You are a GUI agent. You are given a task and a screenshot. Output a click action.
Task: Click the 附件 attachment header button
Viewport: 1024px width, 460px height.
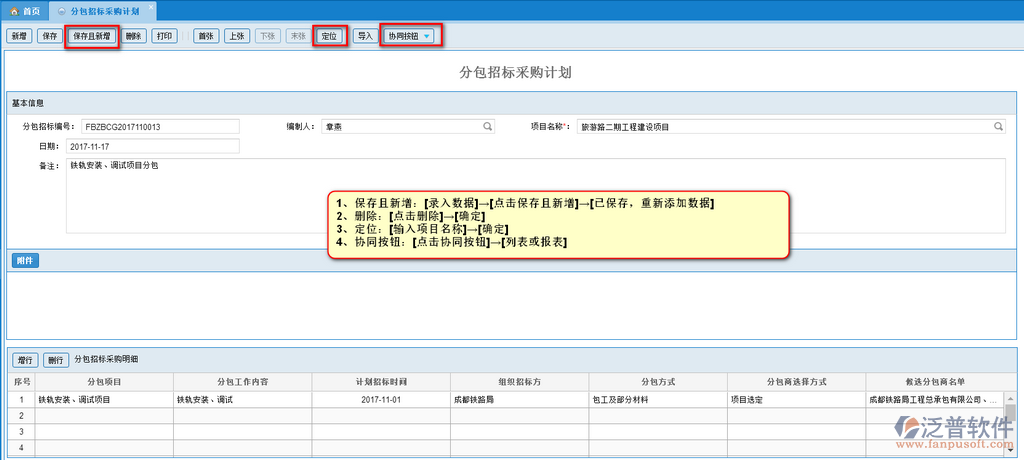pyautogui.click(x=26, y=260)
